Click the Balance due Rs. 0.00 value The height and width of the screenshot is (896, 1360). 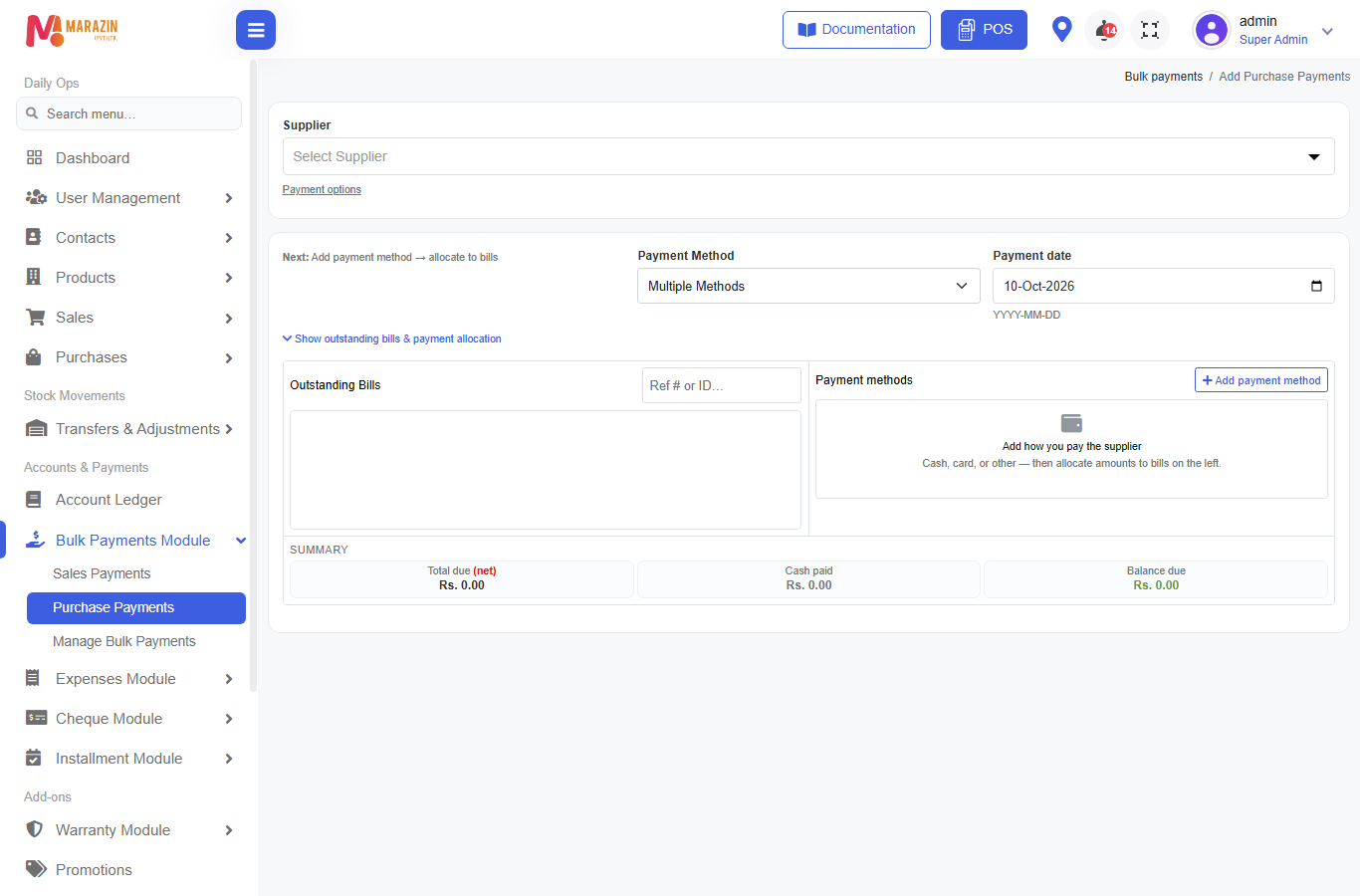pos(1156,585)
